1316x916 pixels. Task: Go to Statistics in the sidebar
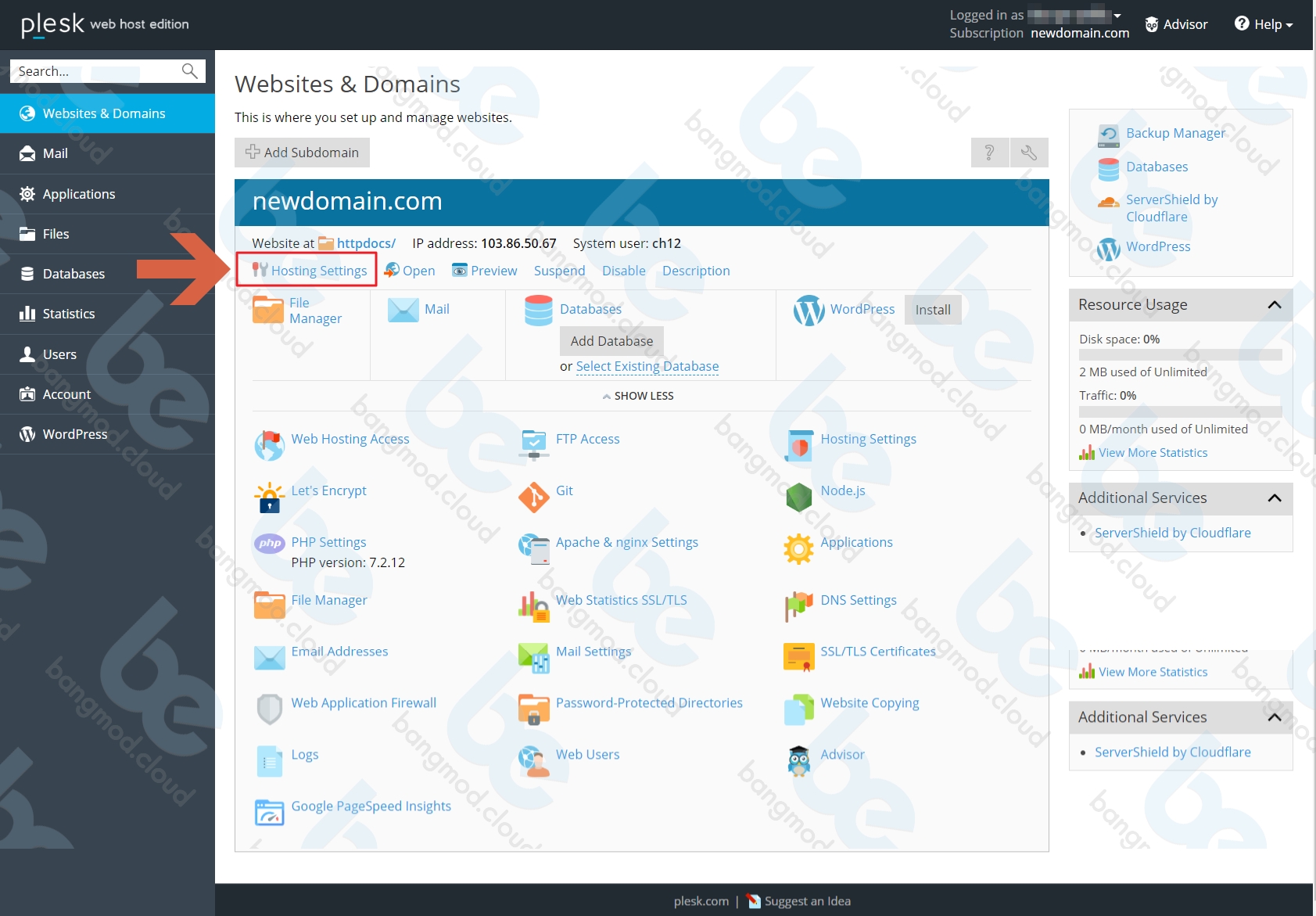coord(108,314)
